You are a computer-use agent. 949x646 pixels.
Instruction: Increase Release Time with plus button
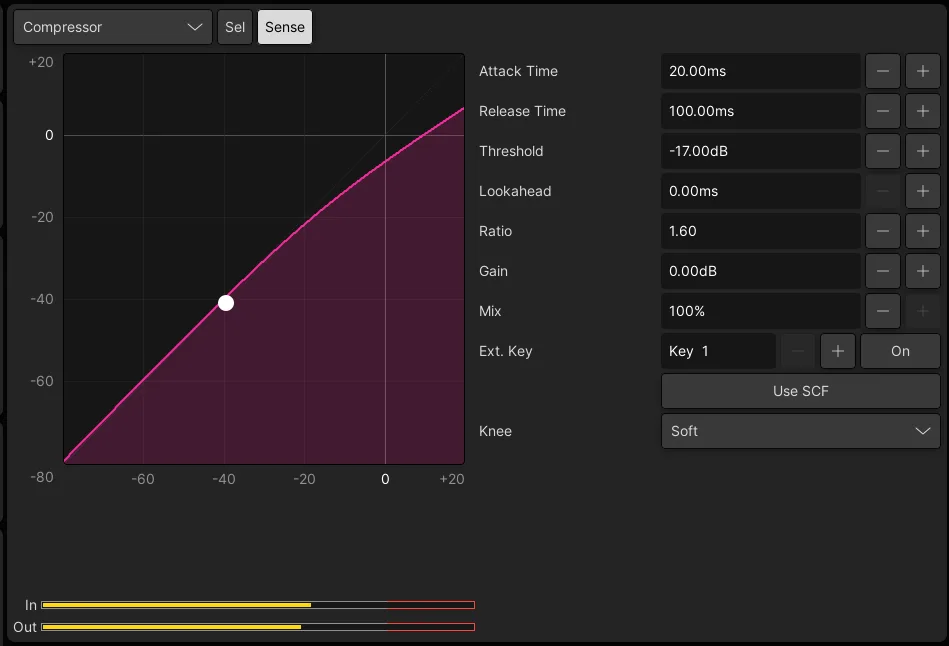coord(922,111)
